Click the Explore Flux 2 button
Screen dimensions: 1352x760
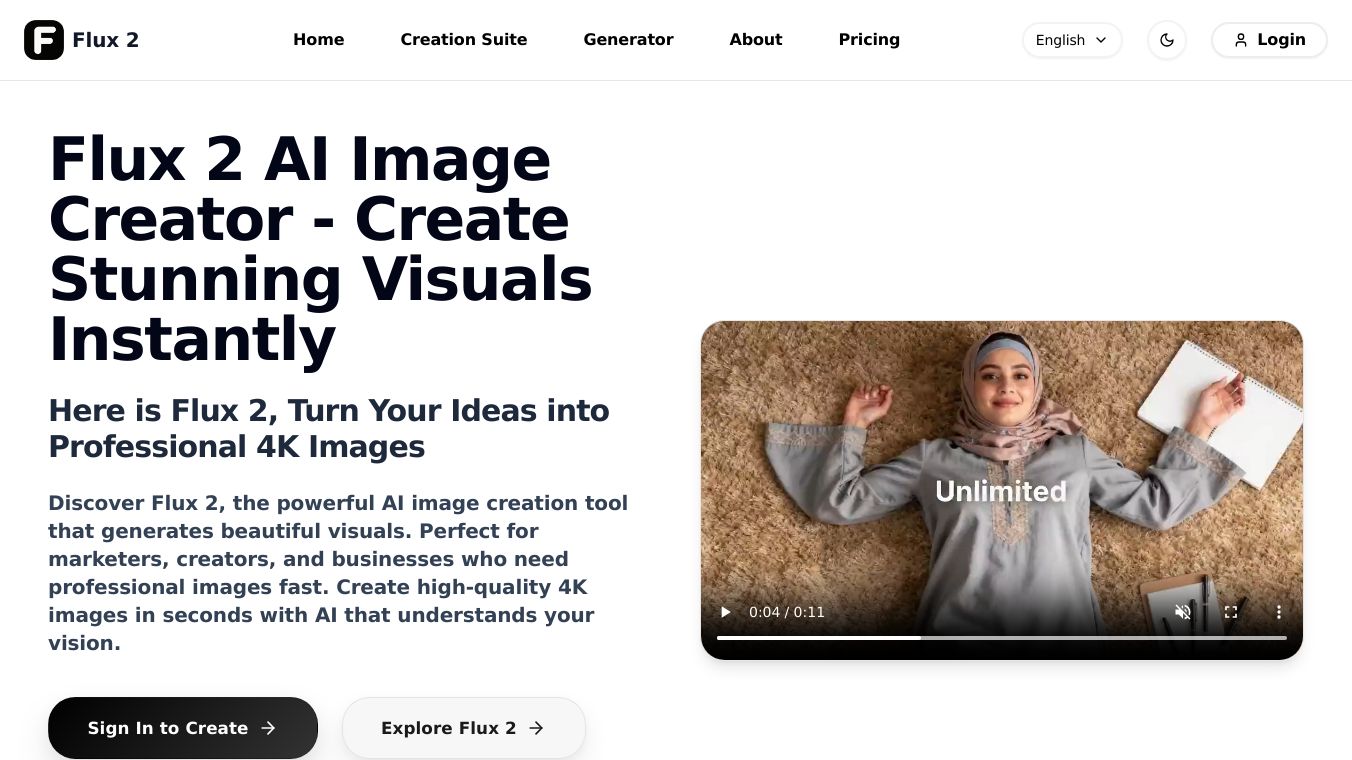coord(464,728)
